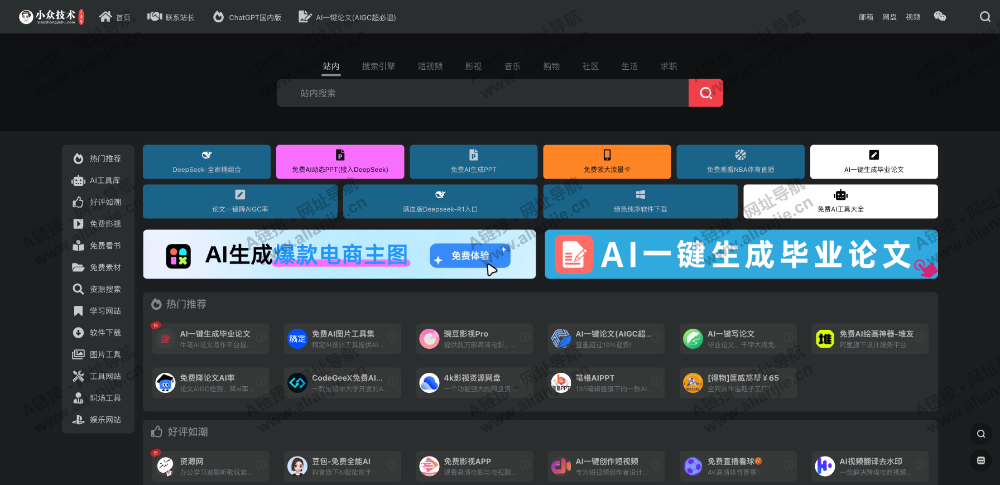1000x485 pixels.
Task: Click arrow on 豌豆影视Pro card
Action: coord(525,337)
